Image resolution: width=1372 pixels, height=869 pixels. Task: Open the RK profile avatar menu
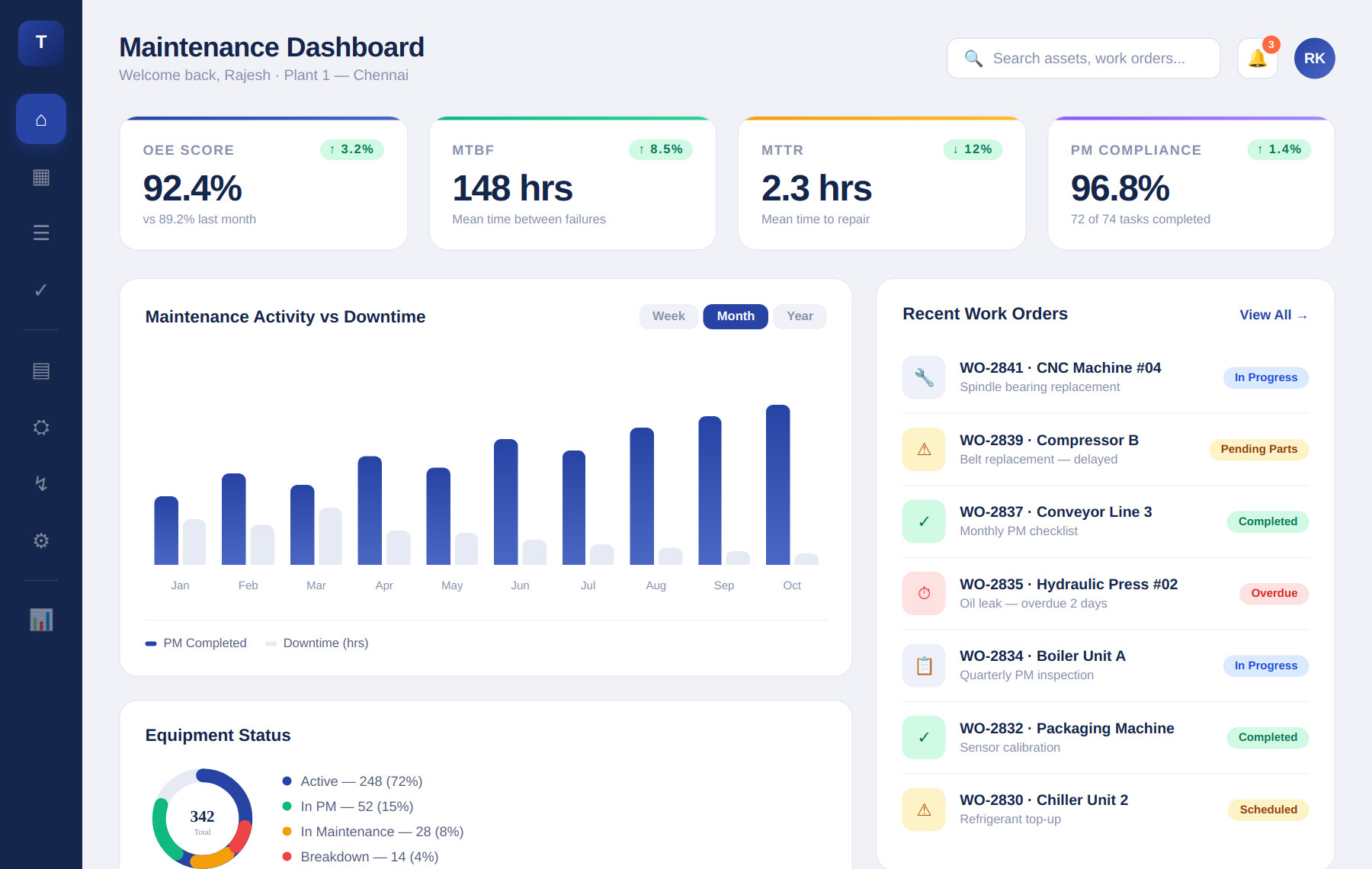[1313, 57]
